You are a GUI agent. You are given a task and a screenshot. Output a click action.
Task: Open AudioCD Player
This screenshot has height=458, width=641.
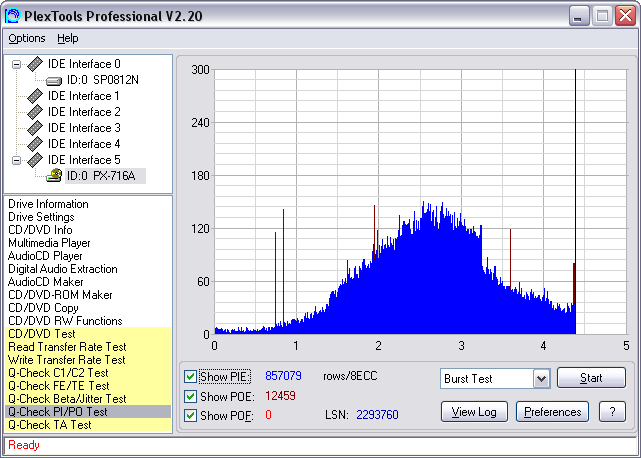pyautogui.click(x=45, y=256)
